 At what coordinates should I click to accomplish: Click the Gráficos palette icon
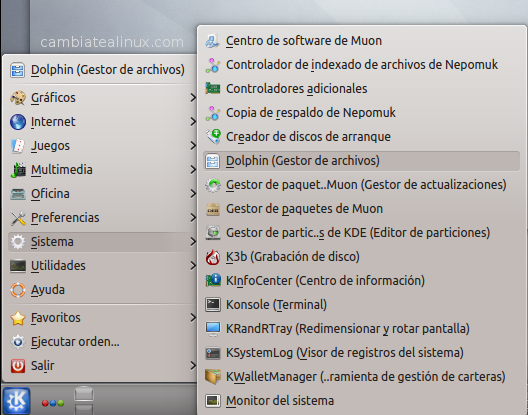point(18,98)
